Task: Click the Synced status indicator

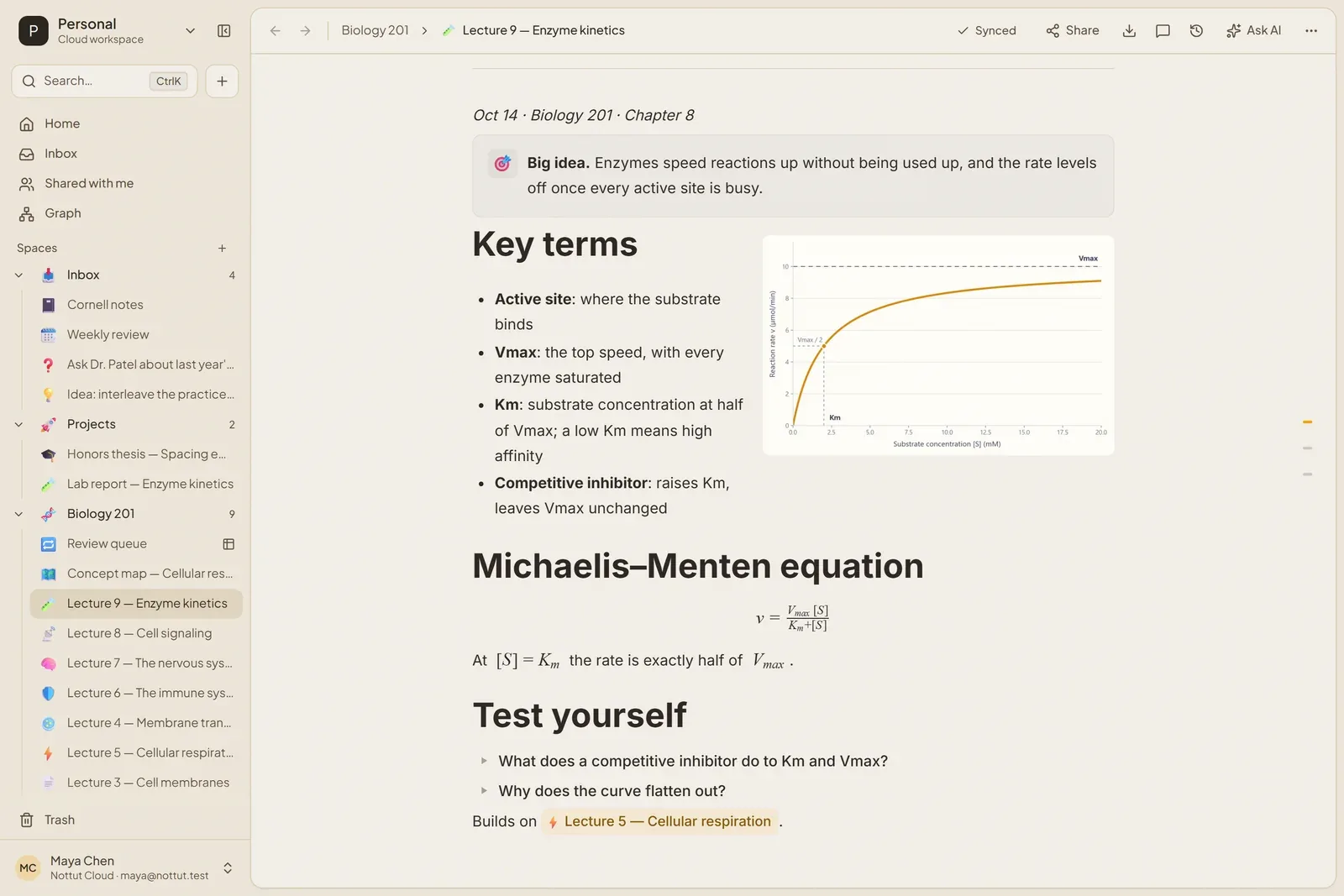Action: (x=986, y=31)
